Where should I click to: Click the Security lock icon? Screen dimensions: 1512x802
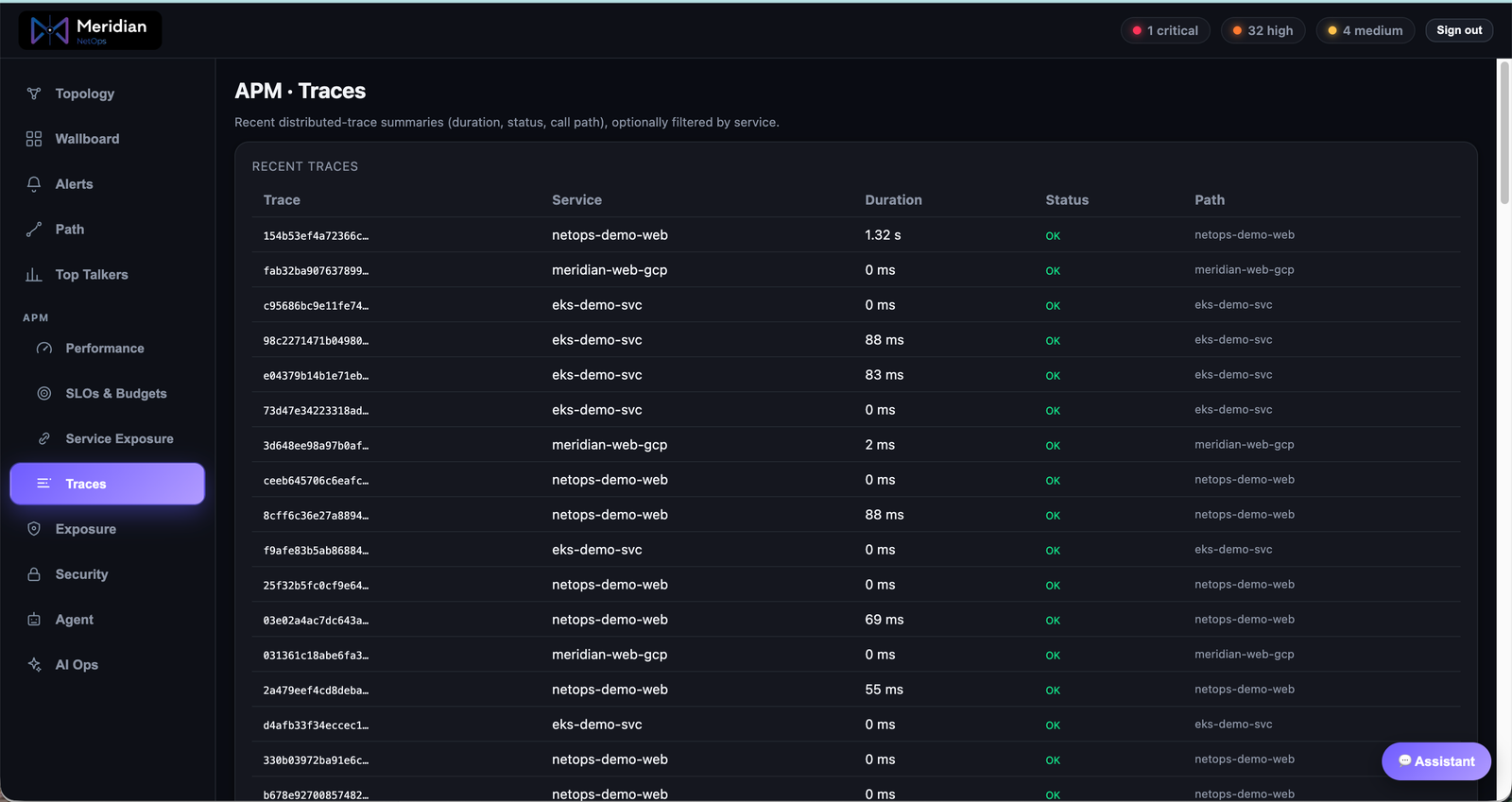34,574
